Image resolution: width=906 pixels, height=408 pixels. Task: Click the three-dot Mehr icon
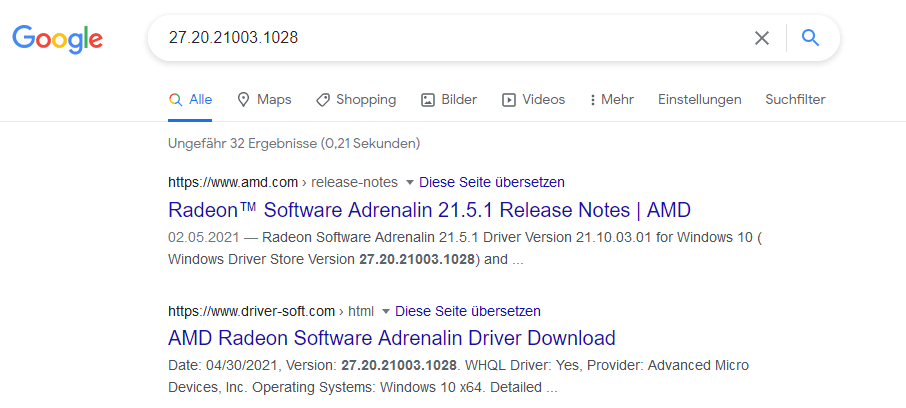coord(592,100)
